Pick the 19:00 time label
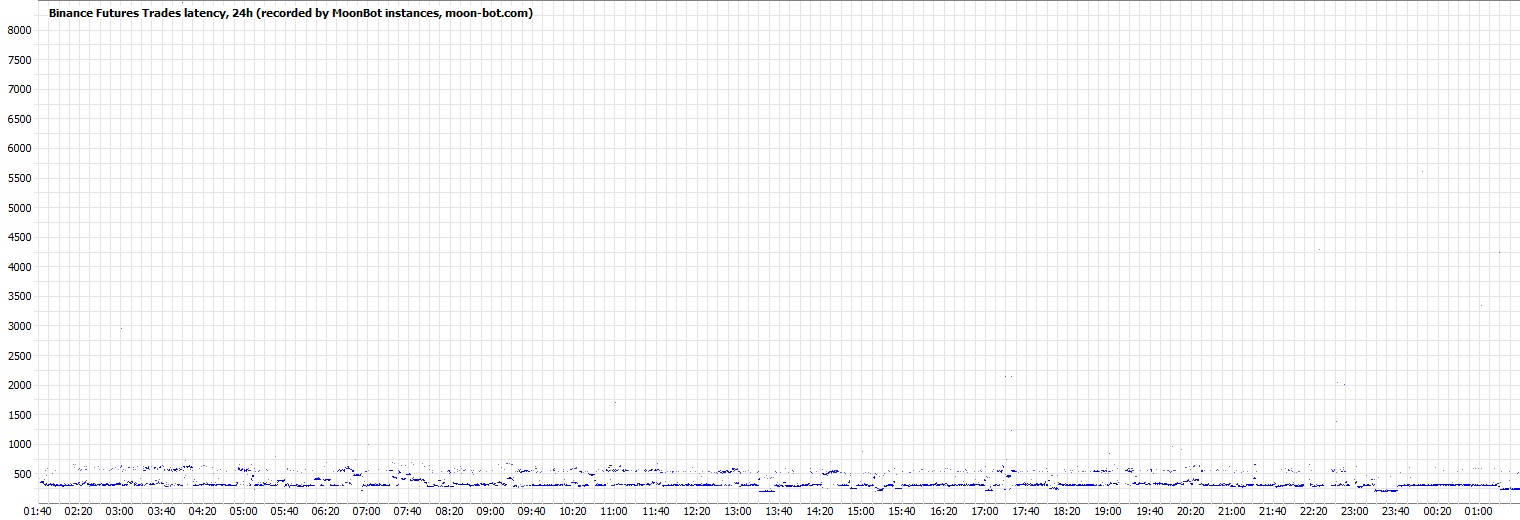 click(1108, 511)
